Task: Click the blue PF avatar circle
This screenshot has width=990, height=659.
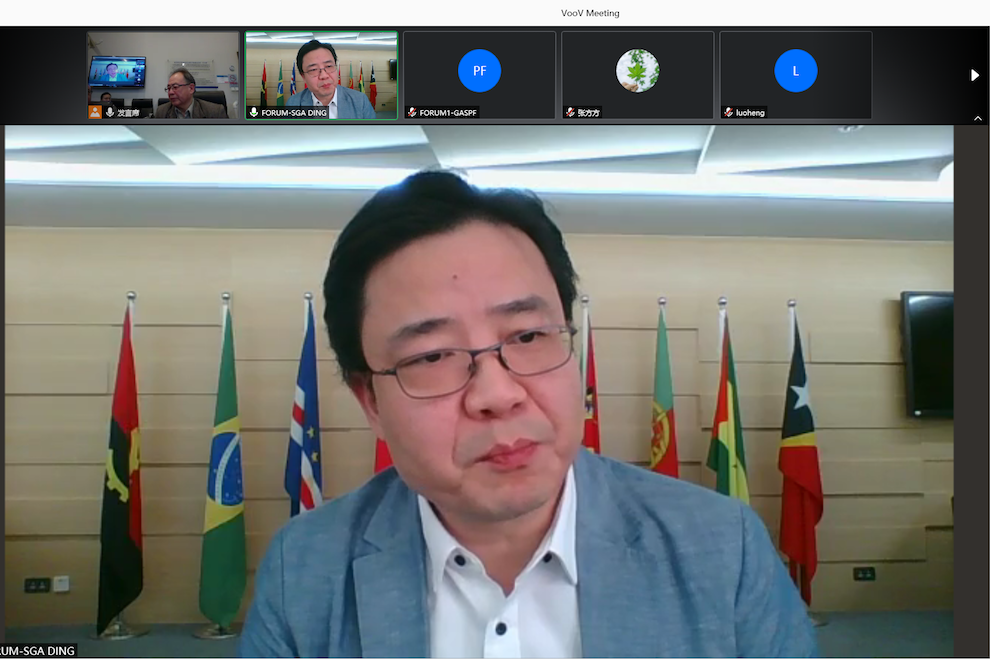Action: (x=479, y=71)
